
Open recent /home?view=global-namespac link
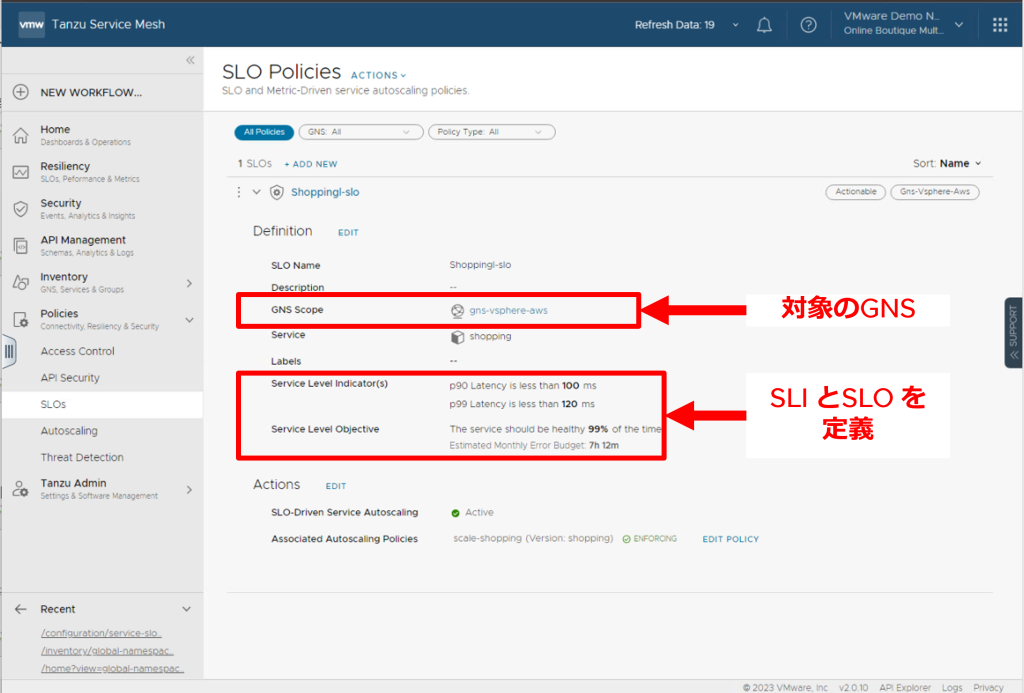pos(112,668)
